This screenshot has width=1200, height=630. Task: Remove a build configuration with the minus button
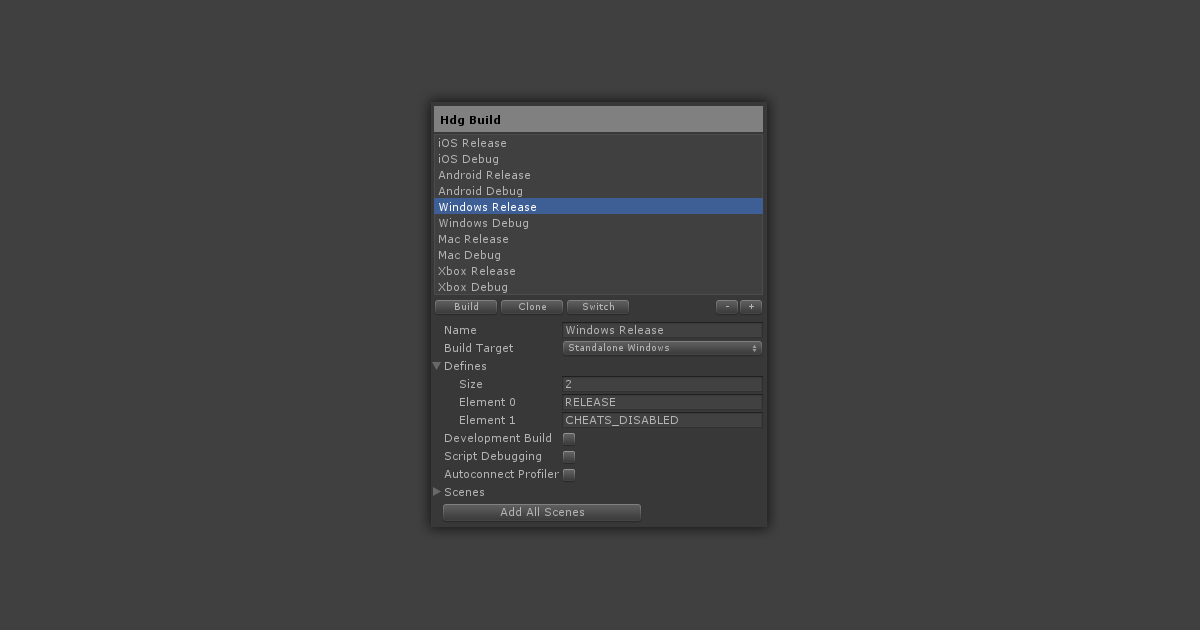[x=727, y=307]
